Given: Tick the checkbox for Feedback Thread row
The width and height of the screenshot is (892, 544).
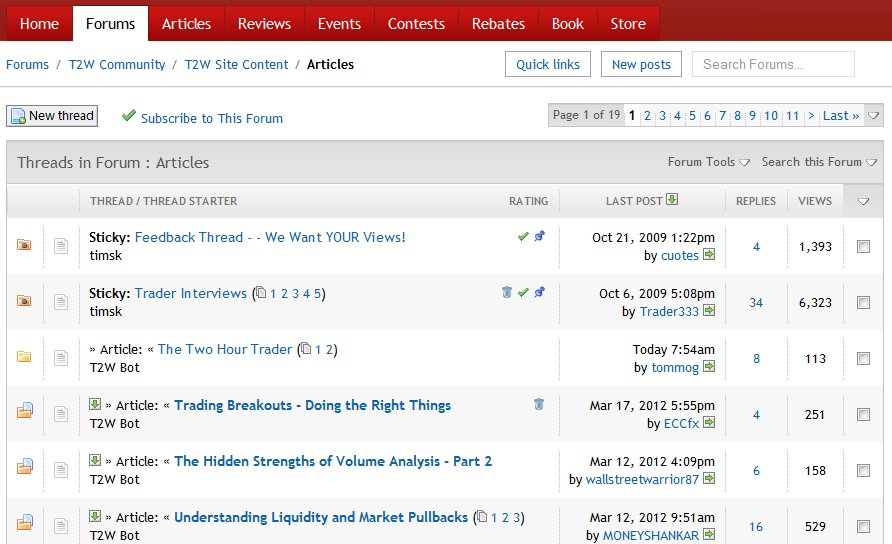Looking at the screenshot, I should pyautogui.click(x=864, y=247).
